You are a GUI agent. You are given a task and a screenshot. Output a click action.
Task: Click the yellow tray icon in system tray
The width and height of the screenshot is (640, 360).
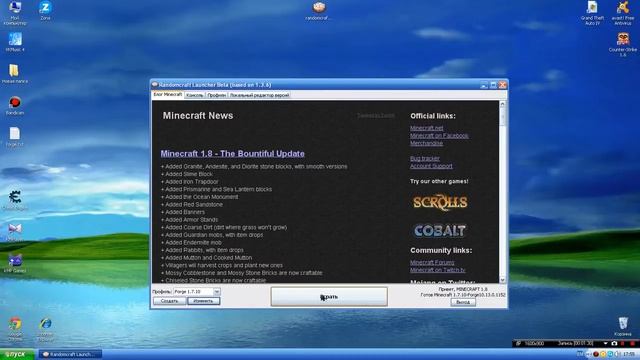pos(603,354)
